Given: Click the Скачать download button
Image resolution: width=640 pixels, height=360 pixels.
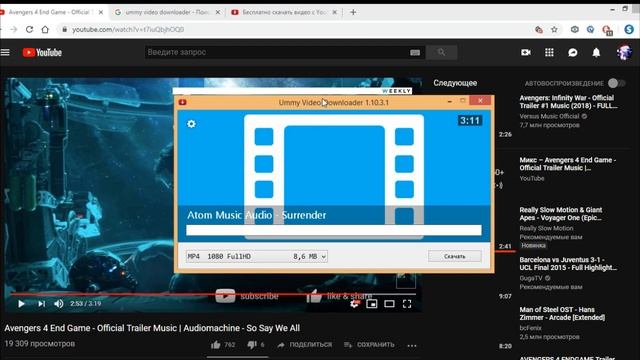Looking at the screenshot, I should (454, 256).
